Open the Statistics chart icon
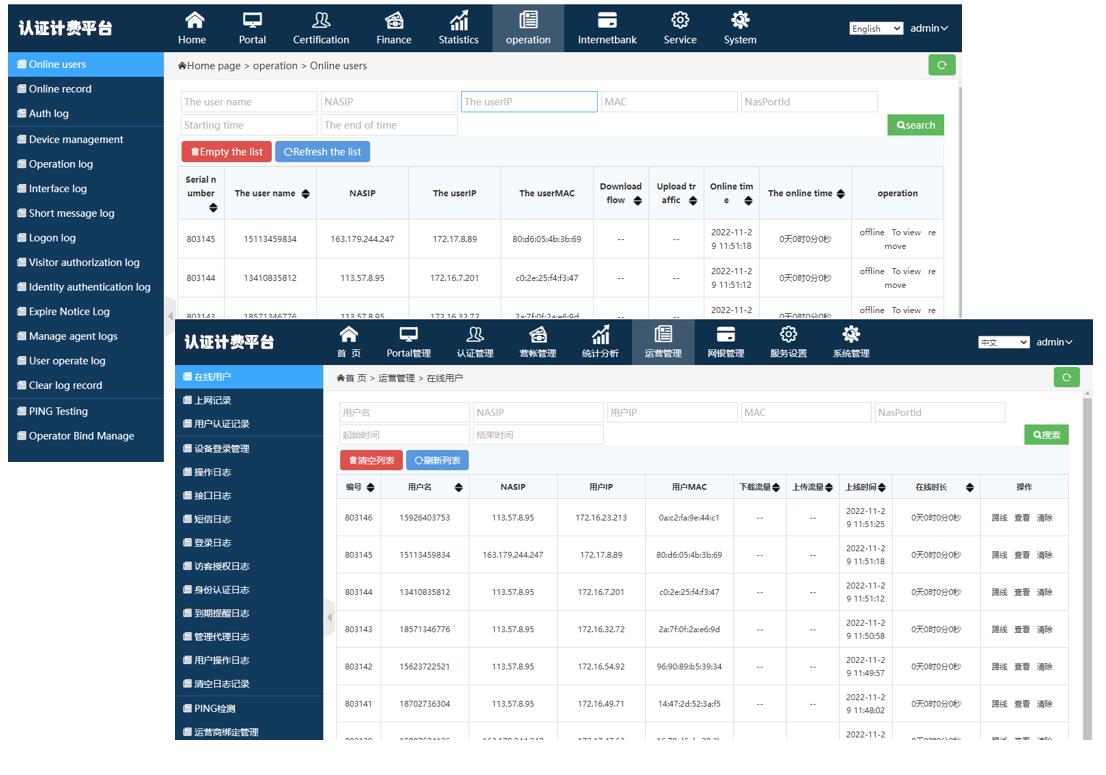 459,20
